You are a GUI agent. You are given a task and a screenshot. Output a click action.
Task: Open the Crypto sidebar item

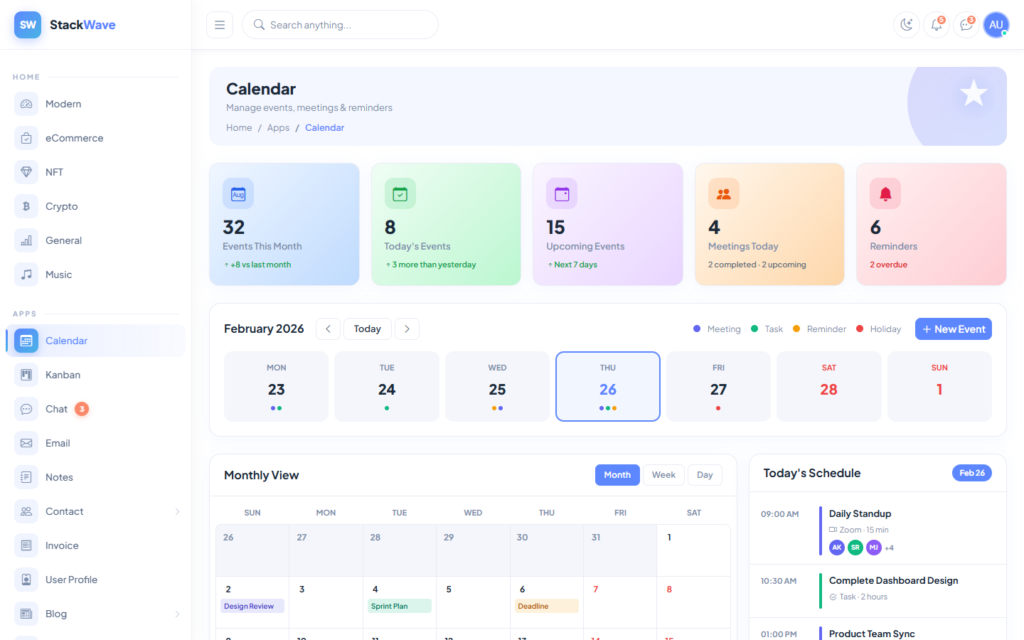click(x=96, y=206)
